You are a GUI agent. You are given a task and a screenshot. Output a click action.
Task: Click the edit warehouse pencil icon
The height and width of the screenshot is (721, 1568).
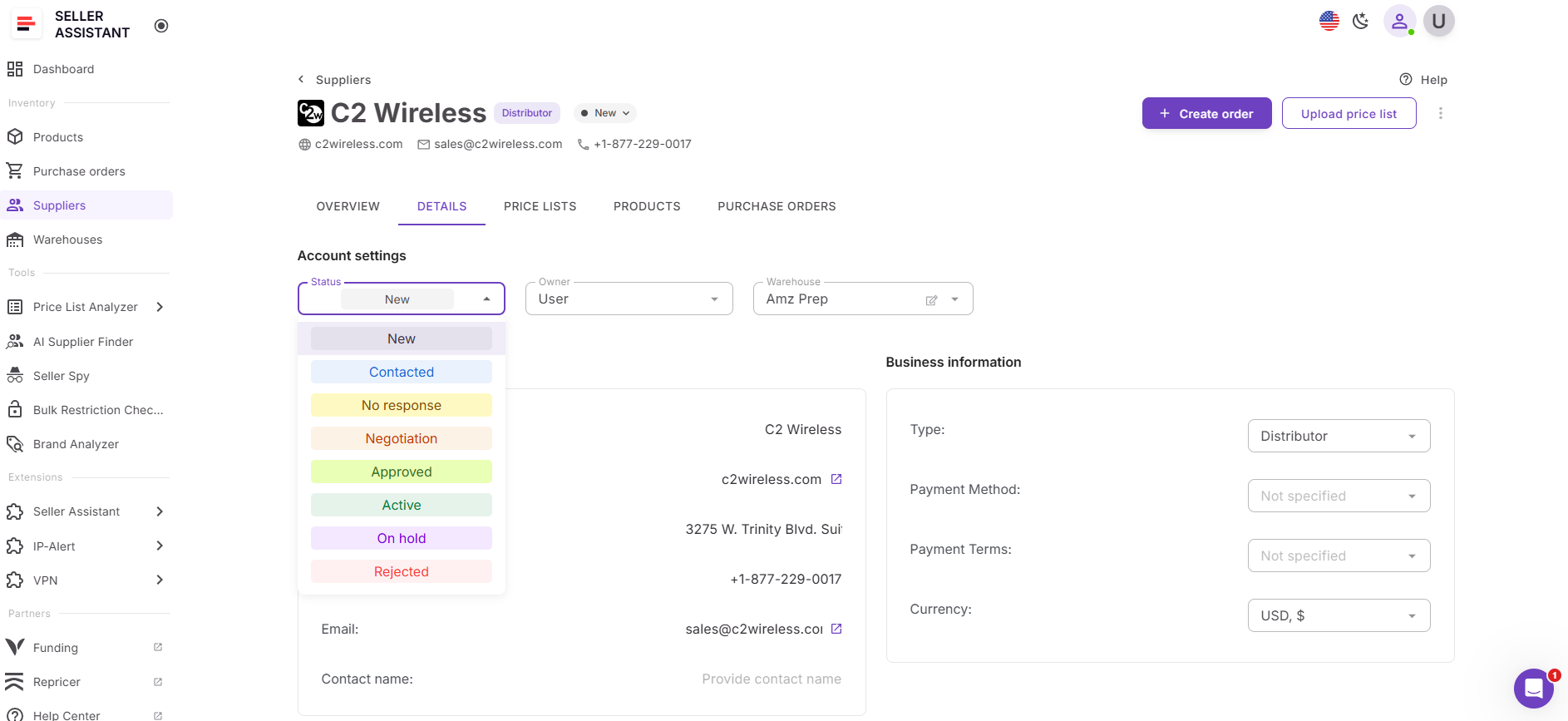931,300
